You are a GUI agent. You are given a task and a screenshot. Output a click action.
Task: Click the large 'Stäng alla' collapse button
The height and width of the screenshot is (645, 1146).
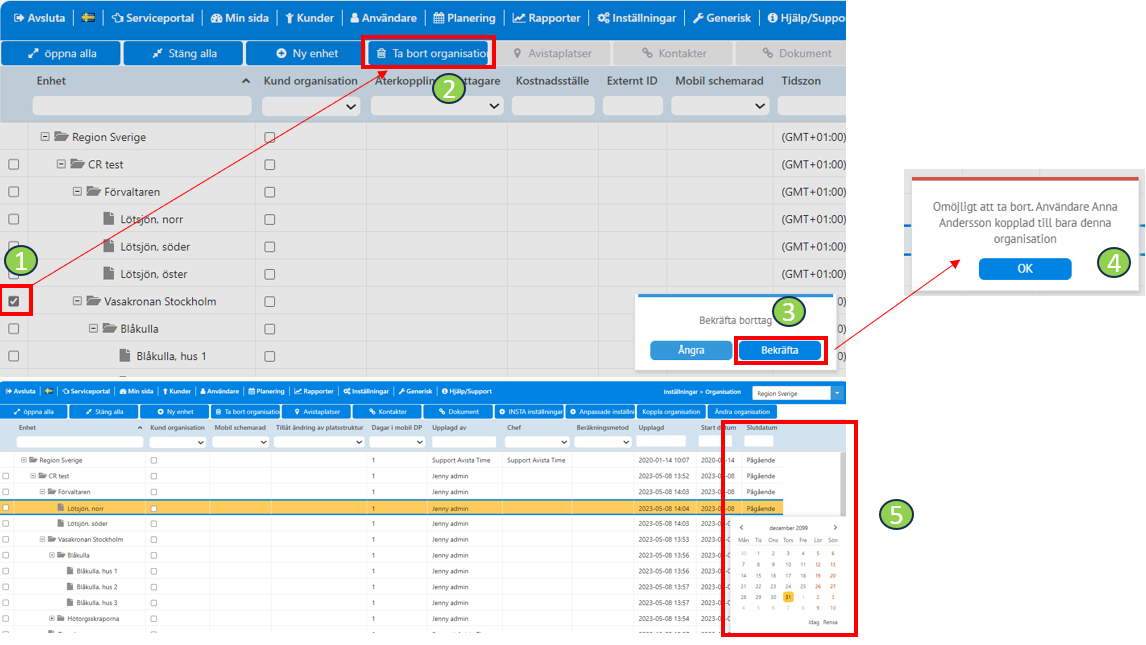pyautogui.click(x=183, y=53)
